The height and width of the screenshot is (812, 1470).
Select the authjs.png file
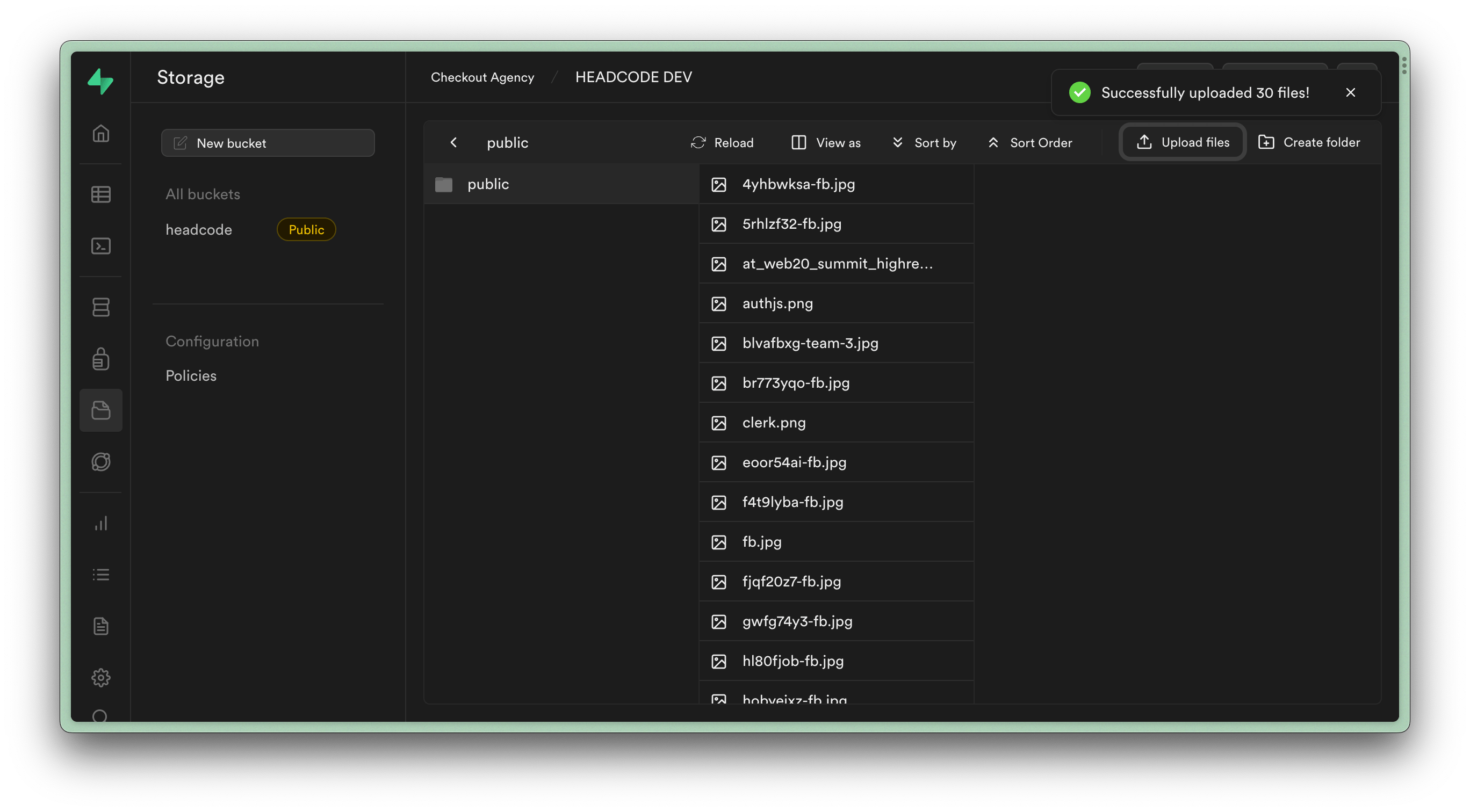pyautogui.click(x=777, y=303)
